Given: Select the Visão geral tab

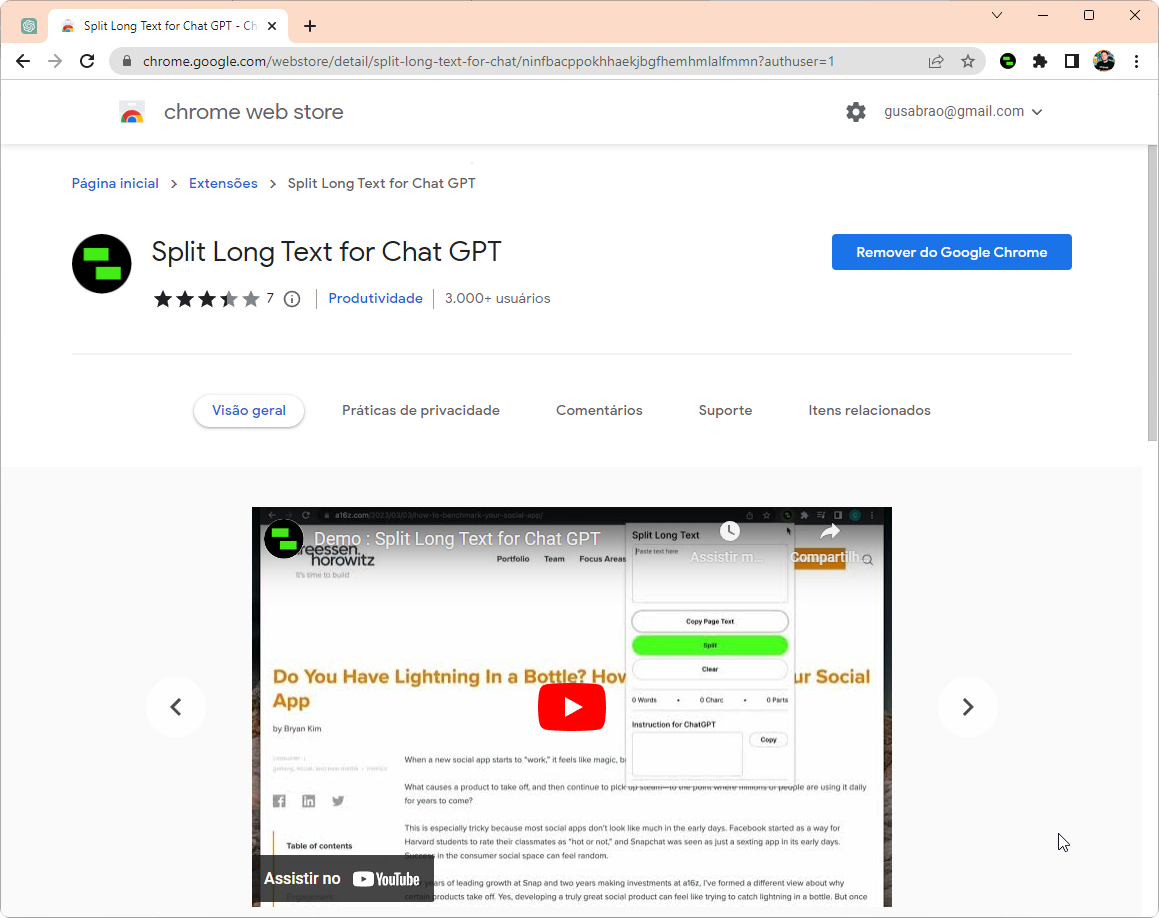Looking at the screenshot, I should (249, 410).
